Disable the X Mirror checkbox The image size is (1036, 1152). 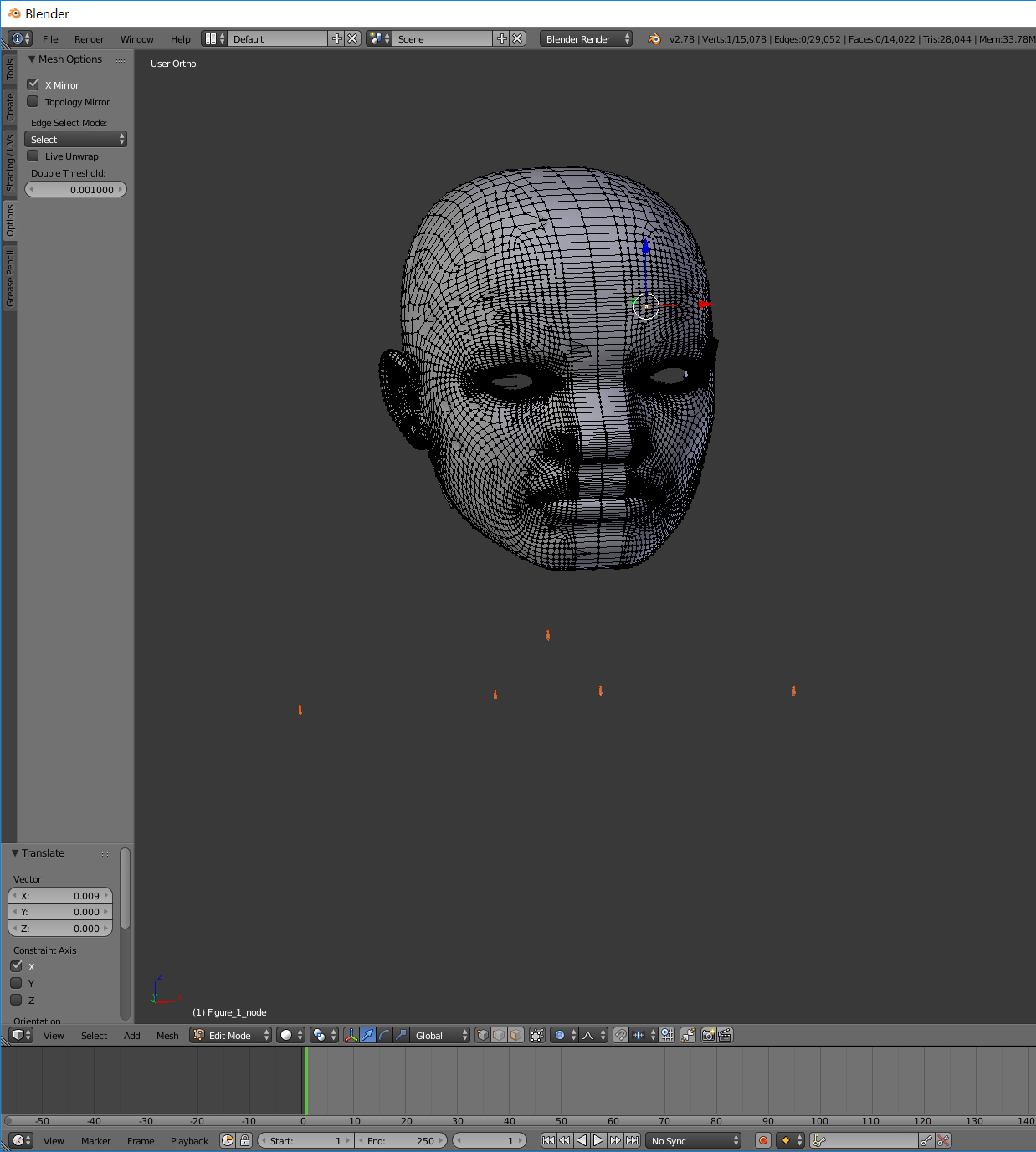click(33, 84)
